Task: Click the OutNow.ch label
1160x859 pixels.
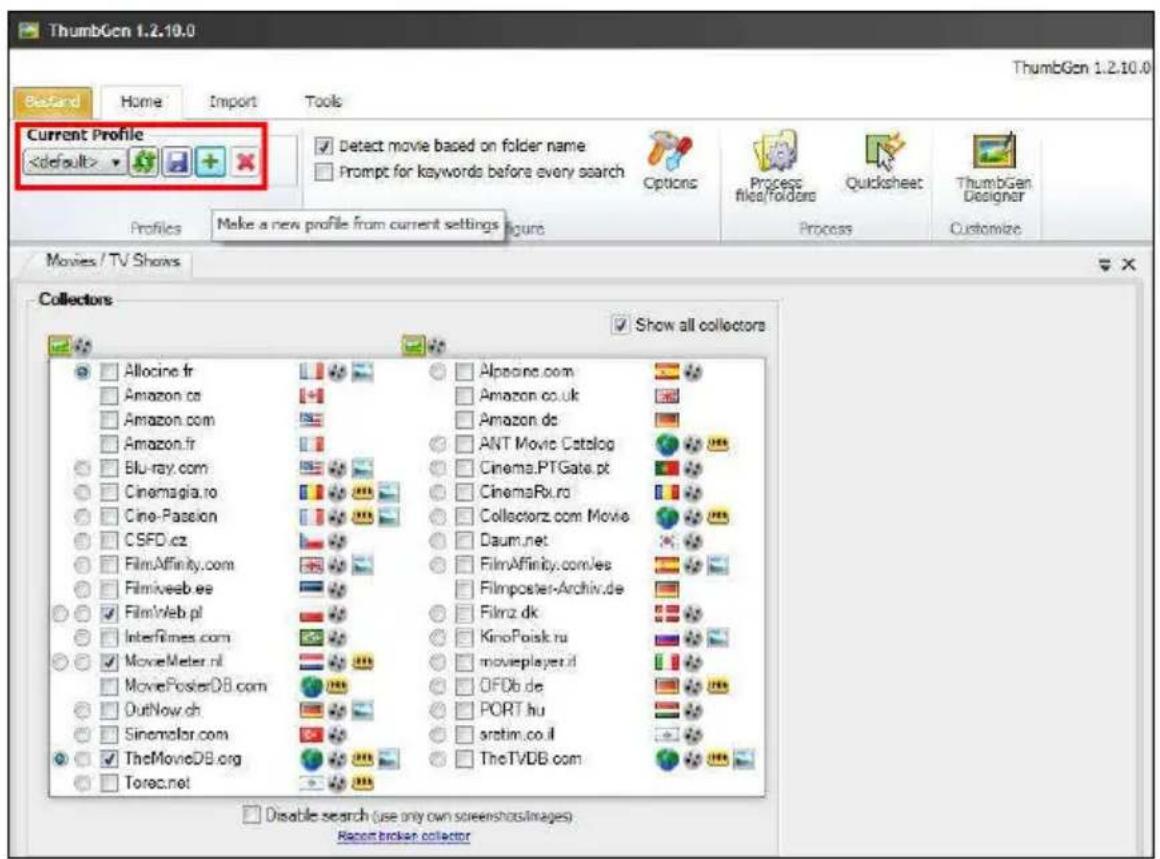Action: click(x=162, y=710)
